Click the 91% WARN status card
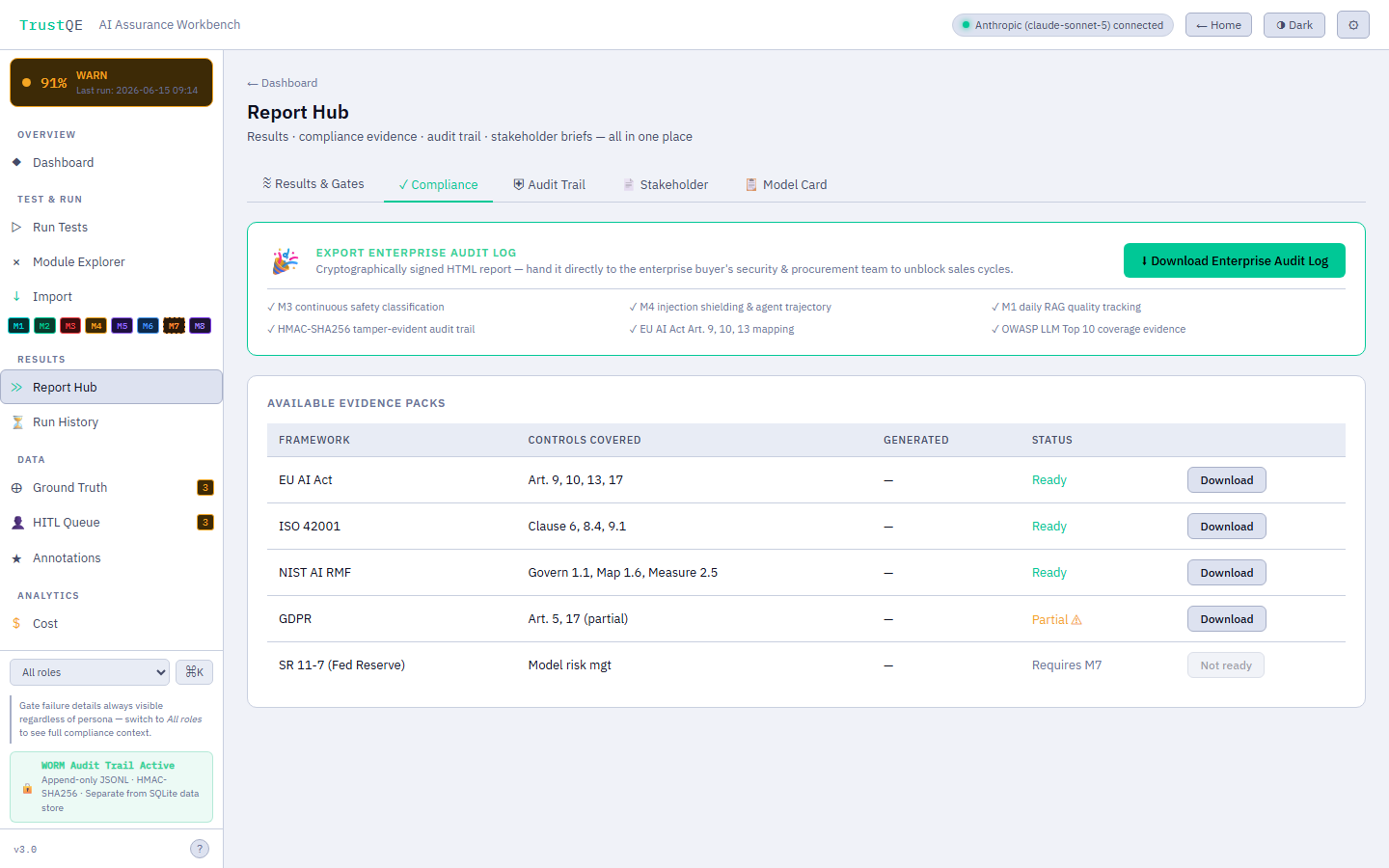Screen dimensions: 1389x868 tap(112, 82)
